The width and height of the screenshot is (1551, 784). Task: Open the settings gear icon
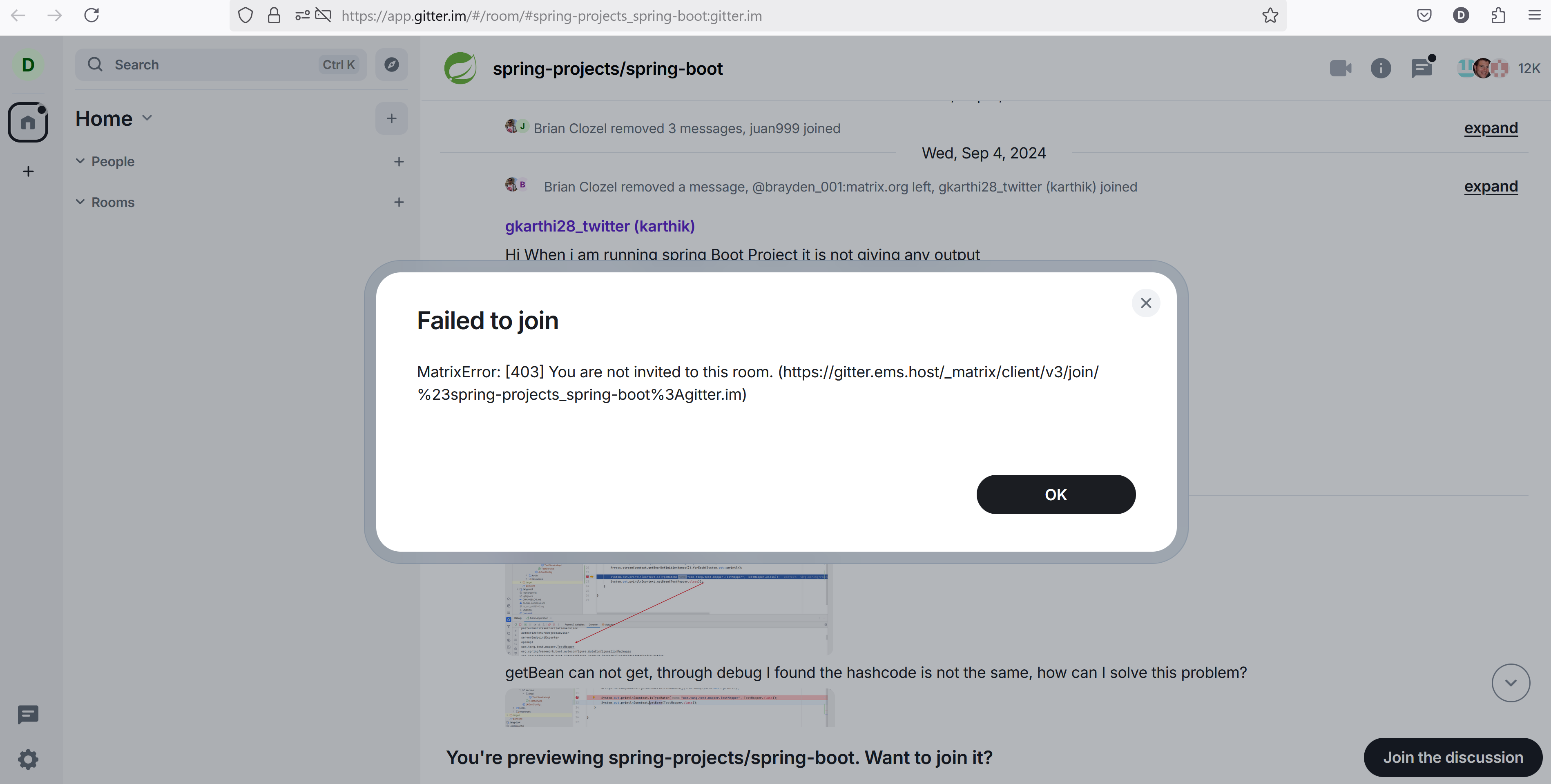point(28,759)
